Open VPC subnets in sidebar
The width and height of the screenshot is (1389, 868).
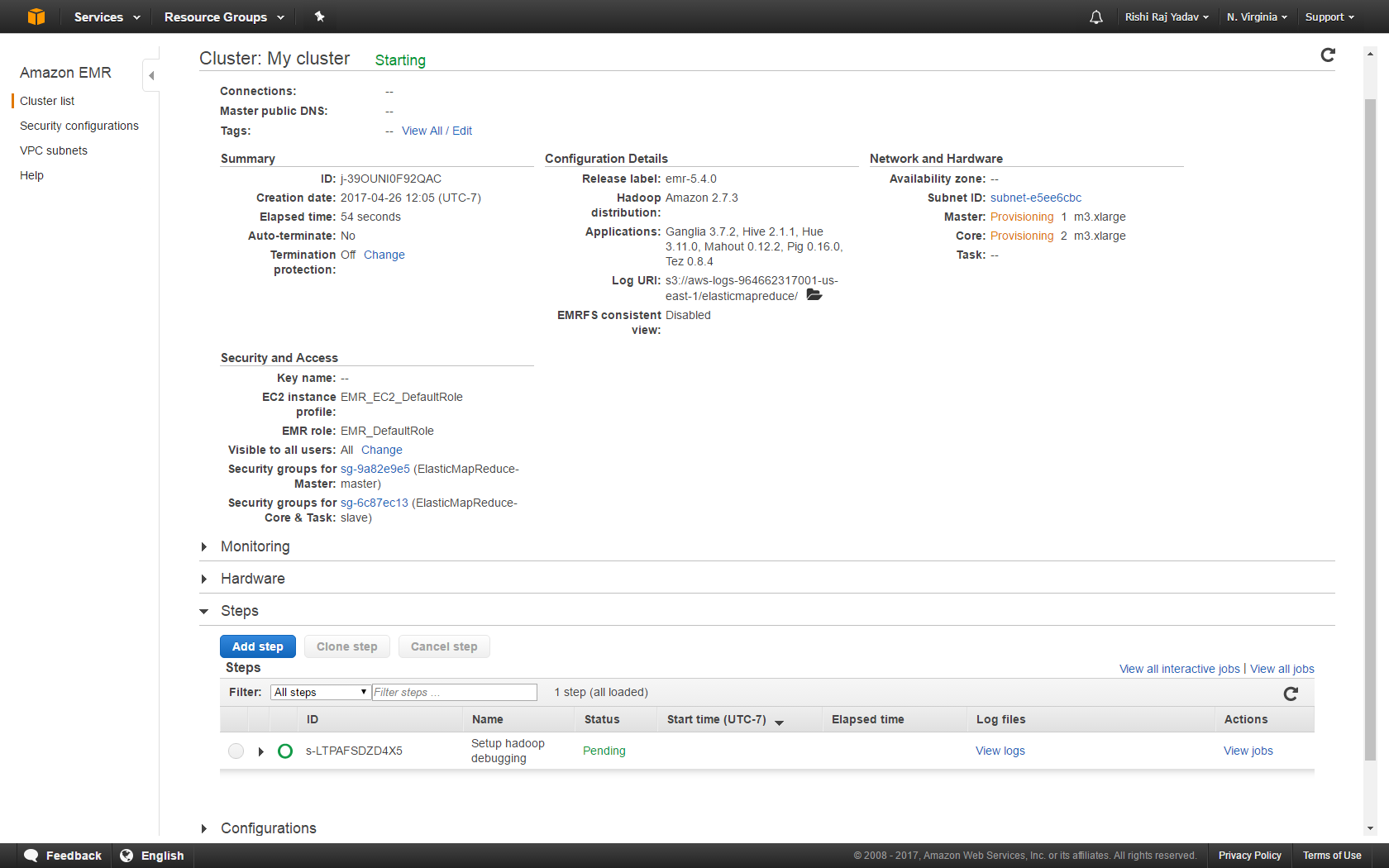[54, 150]
